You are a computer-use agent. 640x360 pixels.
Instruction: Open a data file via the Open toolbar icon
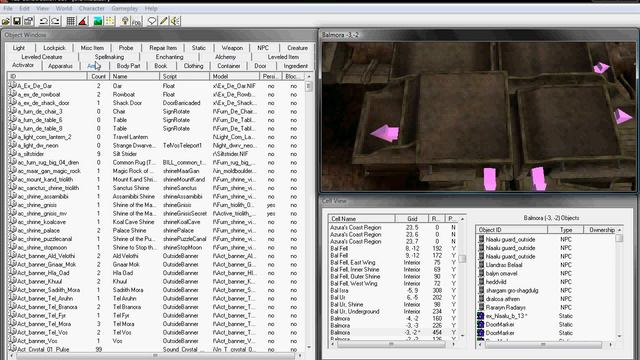pos(6,21)
